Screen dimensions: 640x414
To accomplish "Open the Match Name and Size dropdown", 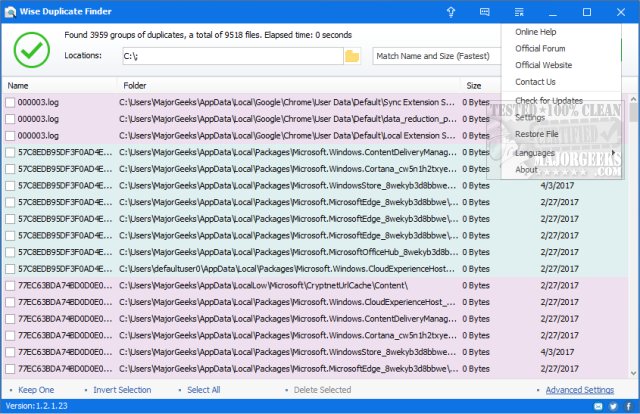I will click(x=437, y=56).
